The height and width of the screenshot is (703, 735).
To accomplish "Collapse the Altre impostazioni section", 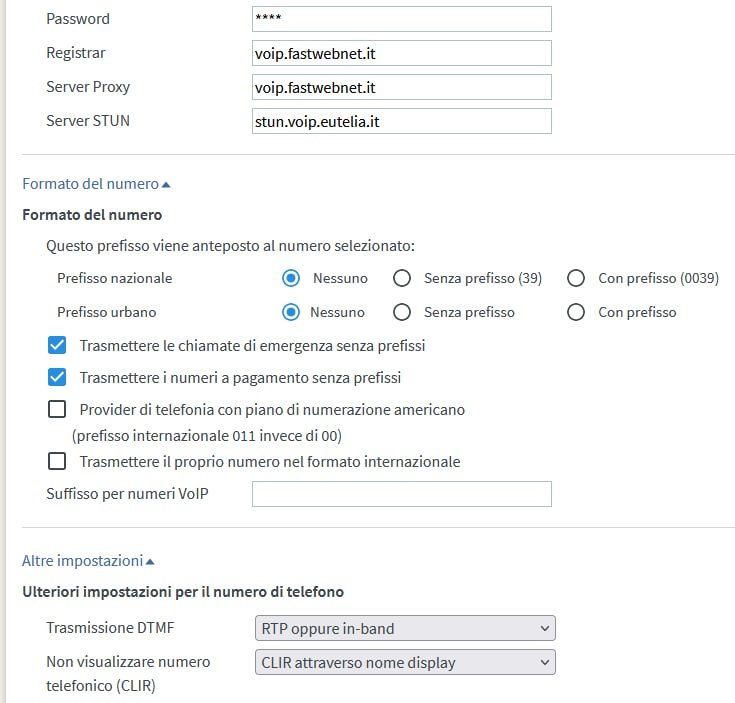I will [88, 561].
